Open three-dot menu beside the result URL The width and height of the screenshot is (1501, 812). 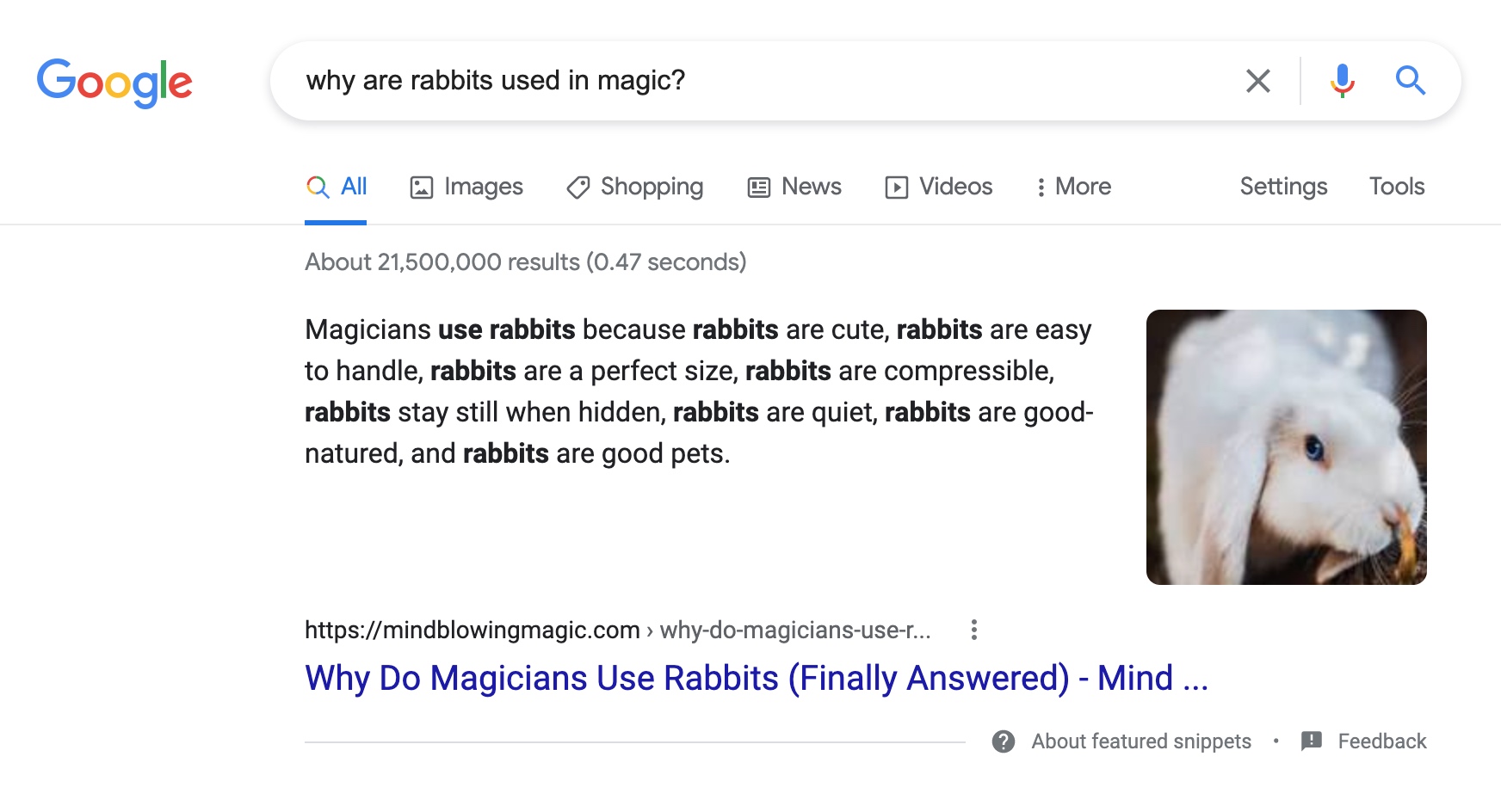973,631
